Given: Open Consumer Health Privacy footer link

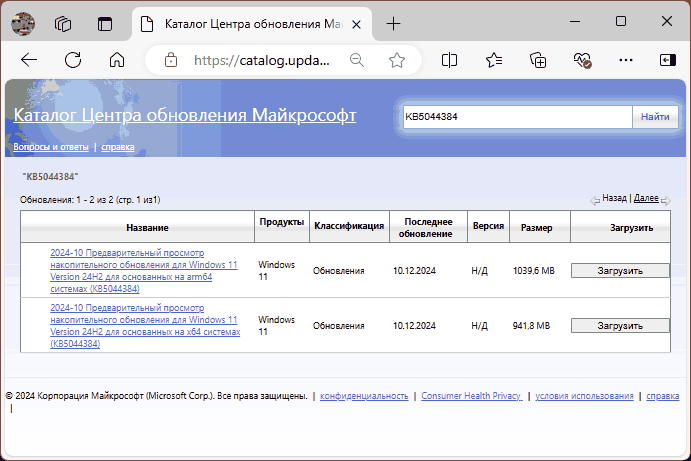Looking at the screenshot, I should coord(472,396).
